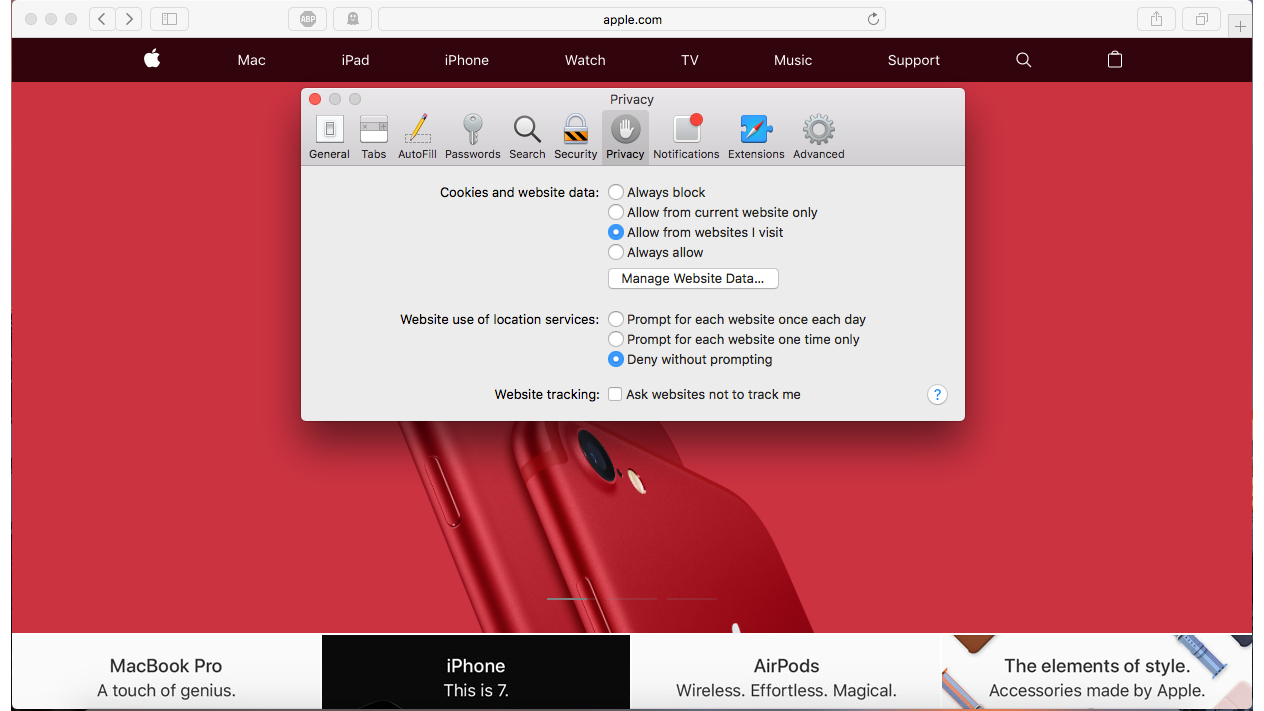Image resolution: width=1264 pixels, height=711 pixels.
Task: Open the Tabs preferences pane
Action: (374, 137)
